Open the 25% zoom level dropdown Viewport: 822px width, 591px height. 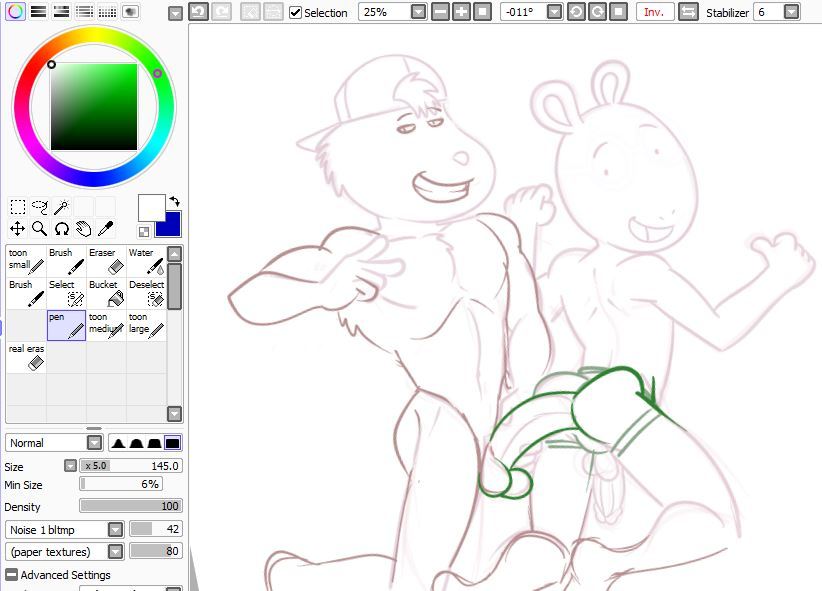pyautogui.click(x=417, y=12)
